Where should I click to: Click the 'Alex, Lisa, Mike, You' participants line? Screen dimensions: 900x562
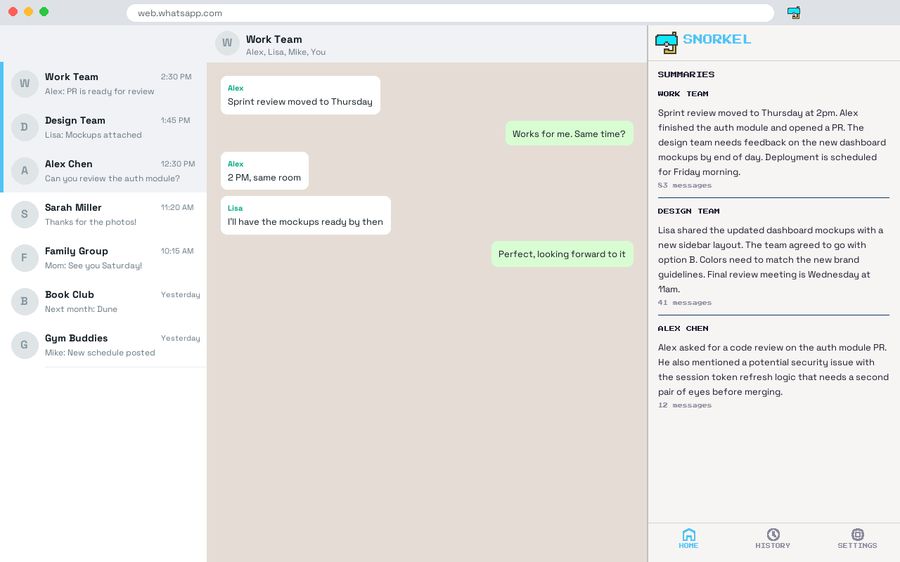click(286, 52)
